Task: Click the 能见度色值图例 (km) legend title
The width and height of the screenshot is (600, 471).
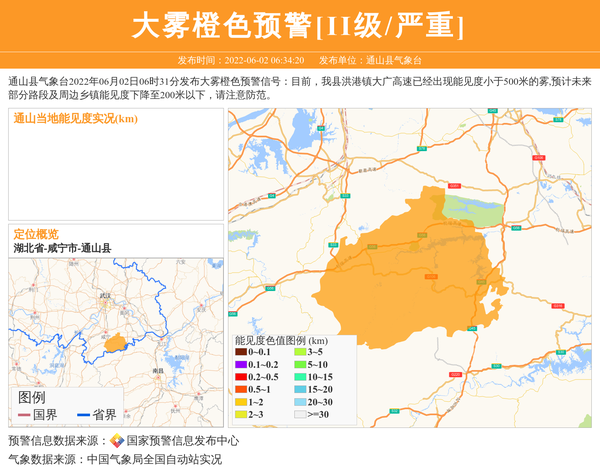Action: 281,341
